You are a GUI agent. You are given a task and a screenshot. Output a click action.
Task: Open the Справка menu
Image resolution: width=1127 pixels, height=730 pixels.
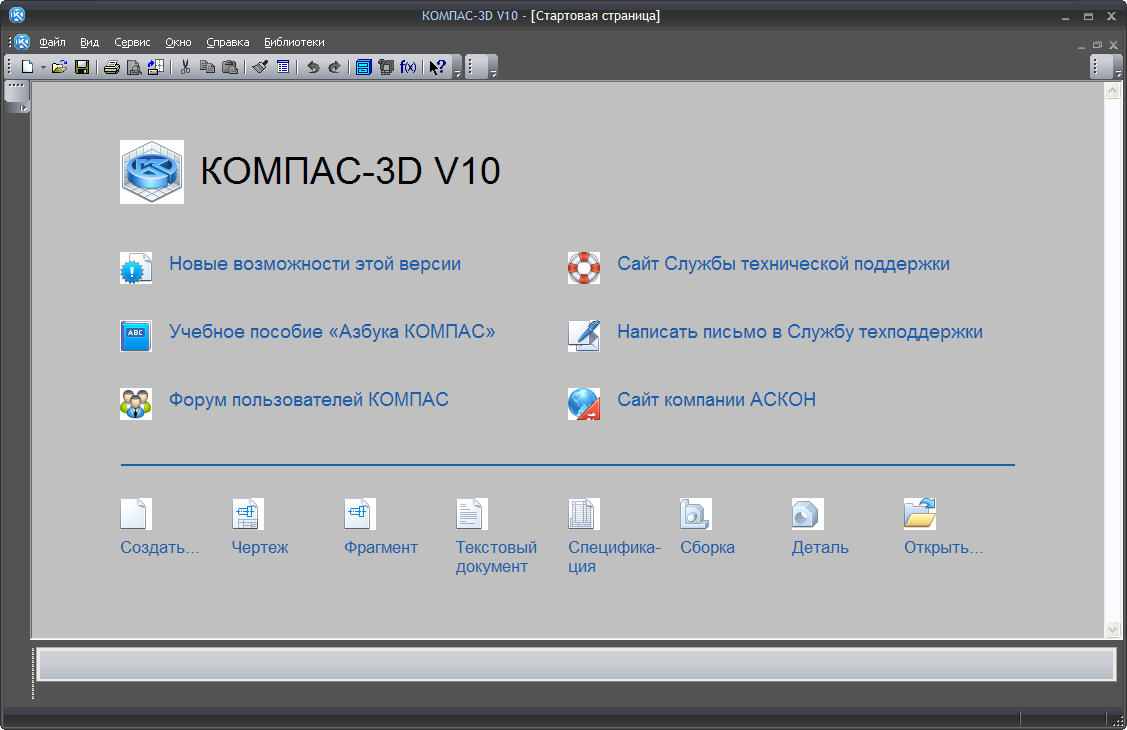pos(228,42)
